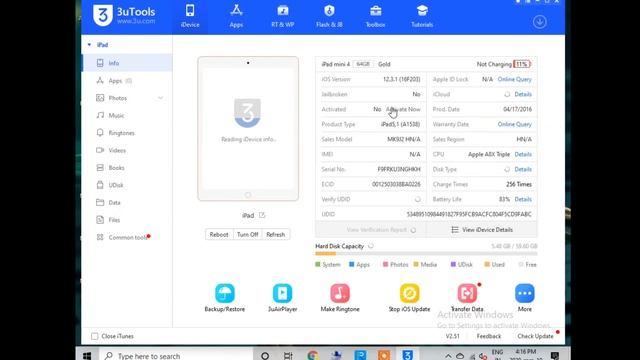Click View iDevice Details button

point(482,230)
